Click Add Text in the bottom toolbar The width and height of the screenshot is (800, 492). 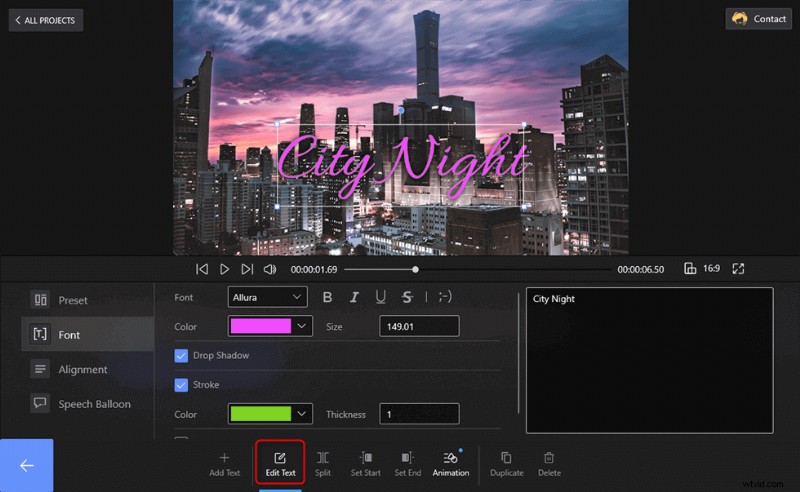pyautogui.click(x=224, y=464)
